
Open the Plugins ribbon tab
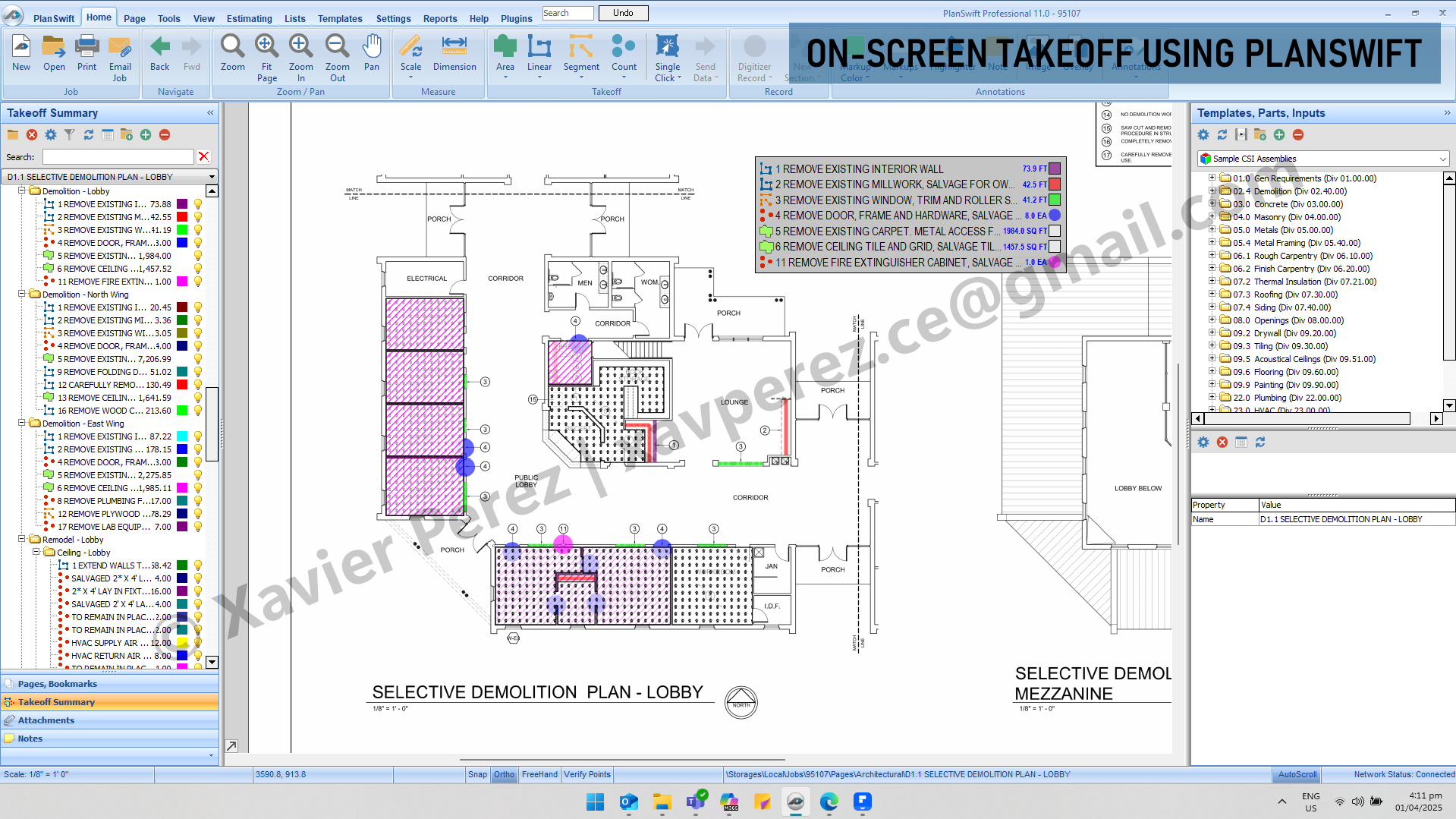516,18
